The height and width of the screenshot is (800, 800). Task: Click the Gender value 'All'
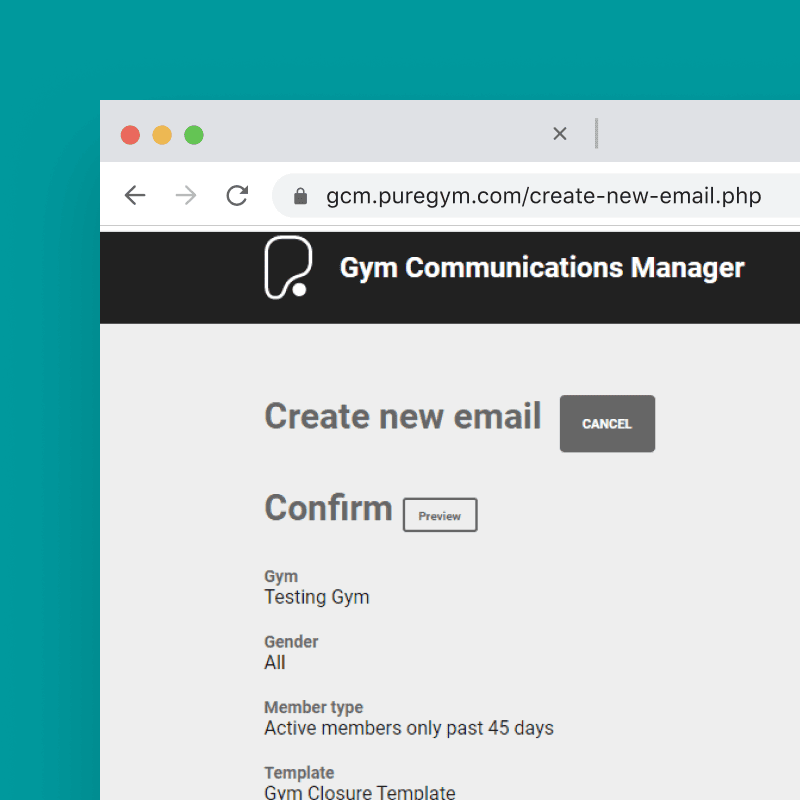coord(274,663)
